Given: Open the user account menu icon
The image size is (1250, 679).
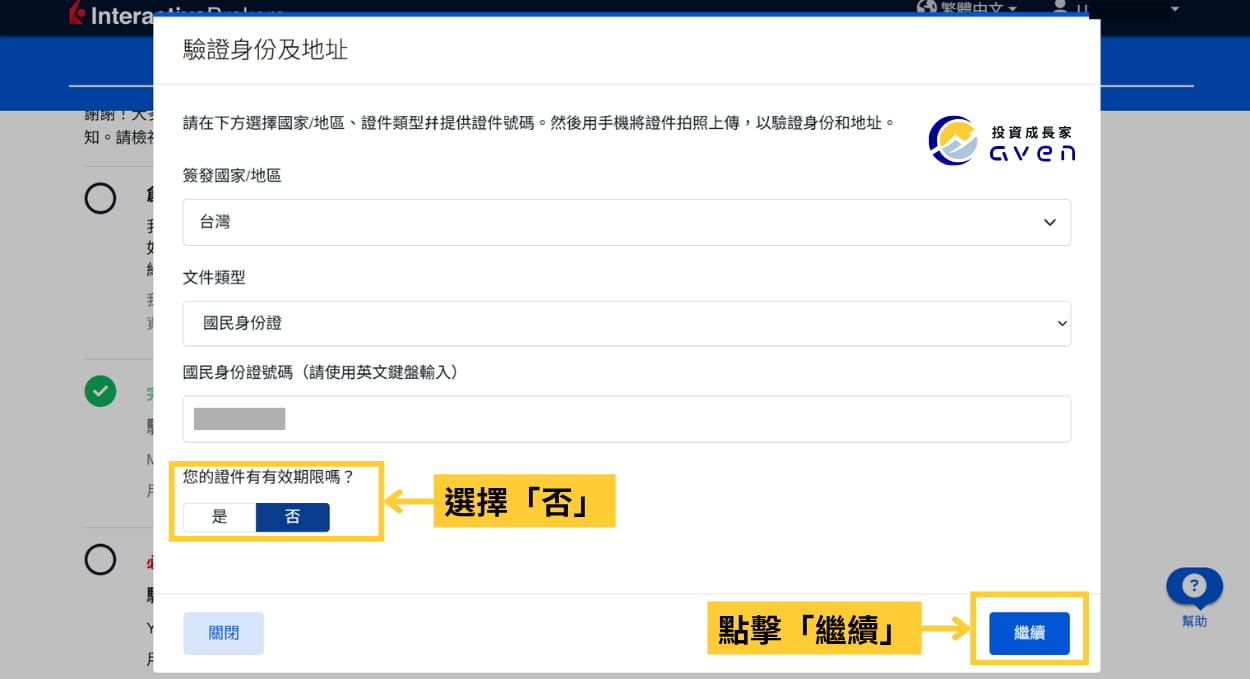Looking at the screenshot, I should [x=1060, y=7].
